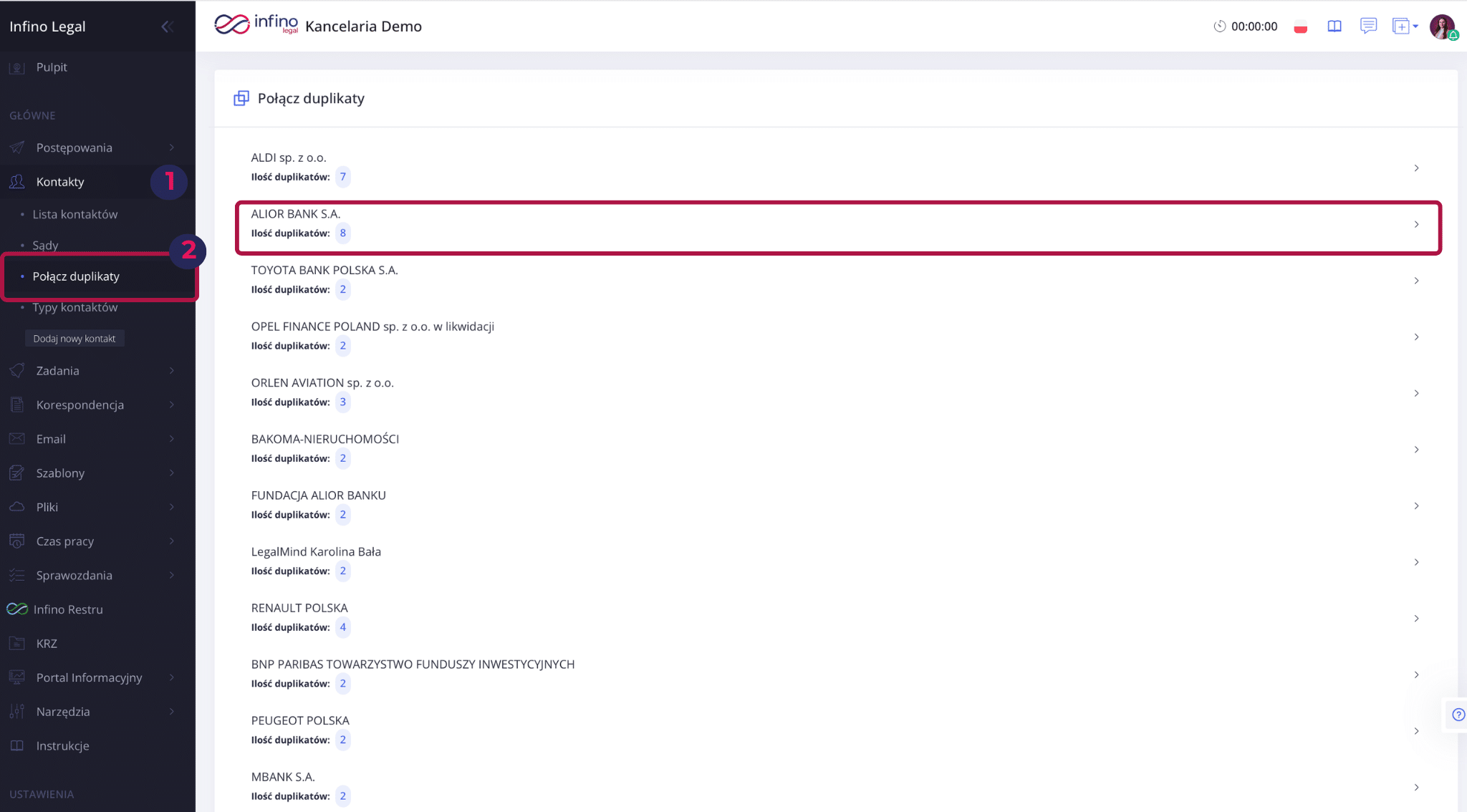The width and height of the screenshot is (1467, 812).
Task: Expand the Zadania submenu chevron
Action: click(172, 371)
